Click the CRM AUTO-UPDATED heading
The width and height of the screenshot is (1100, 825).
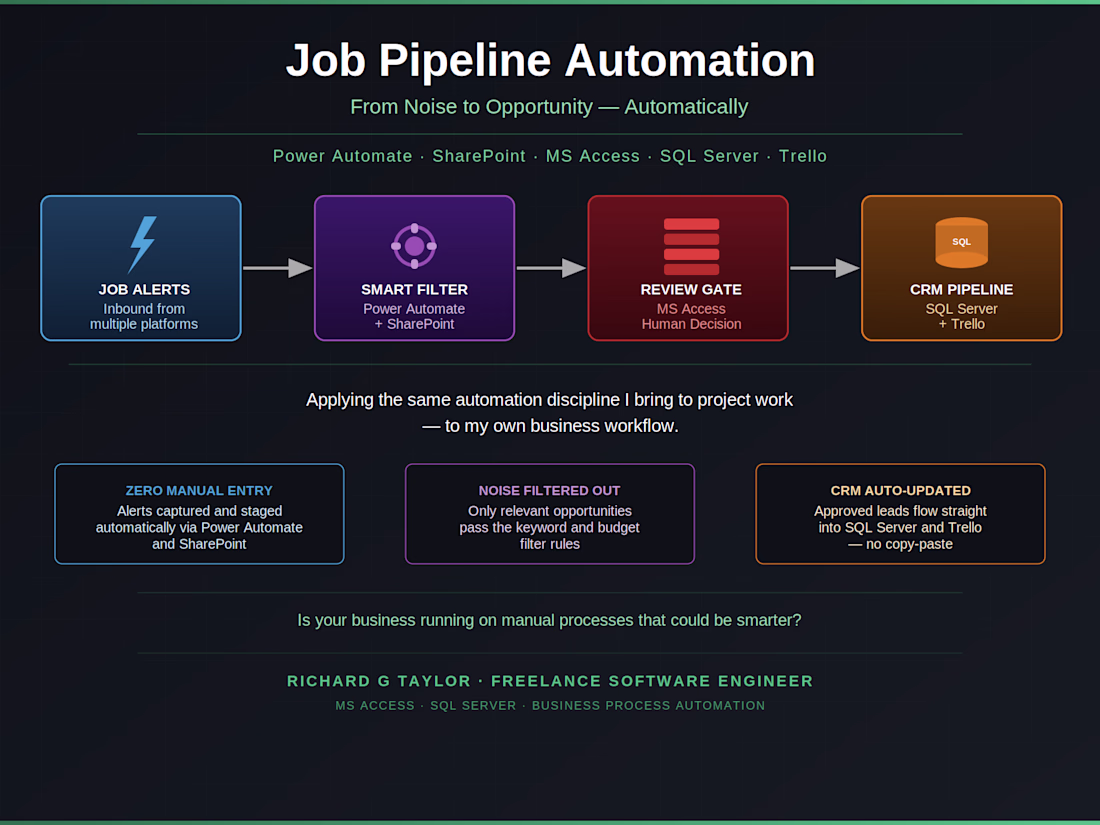click(901, 490)
